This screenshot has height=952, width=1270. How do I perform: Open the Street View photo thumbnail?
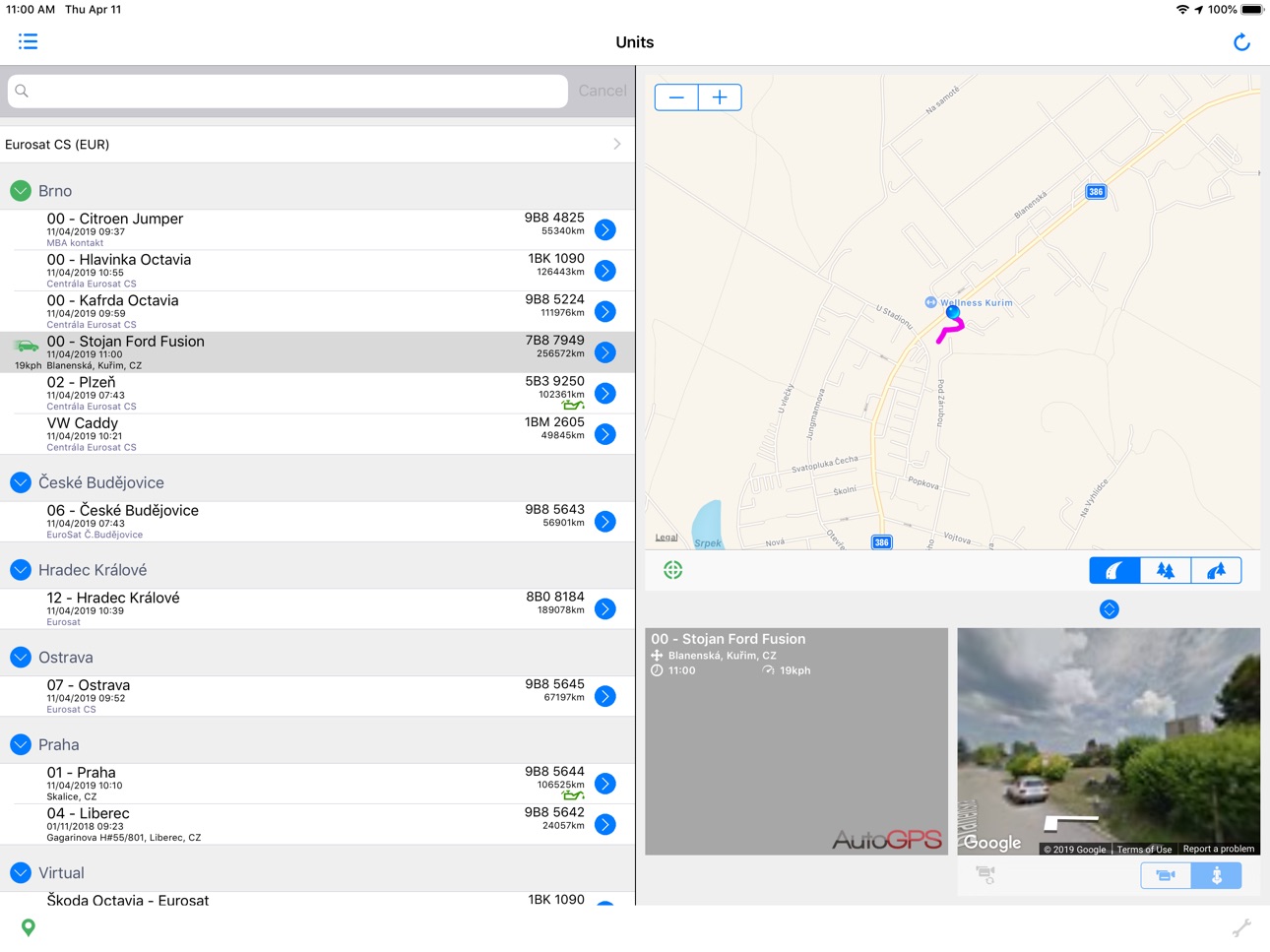[1109, 741]
